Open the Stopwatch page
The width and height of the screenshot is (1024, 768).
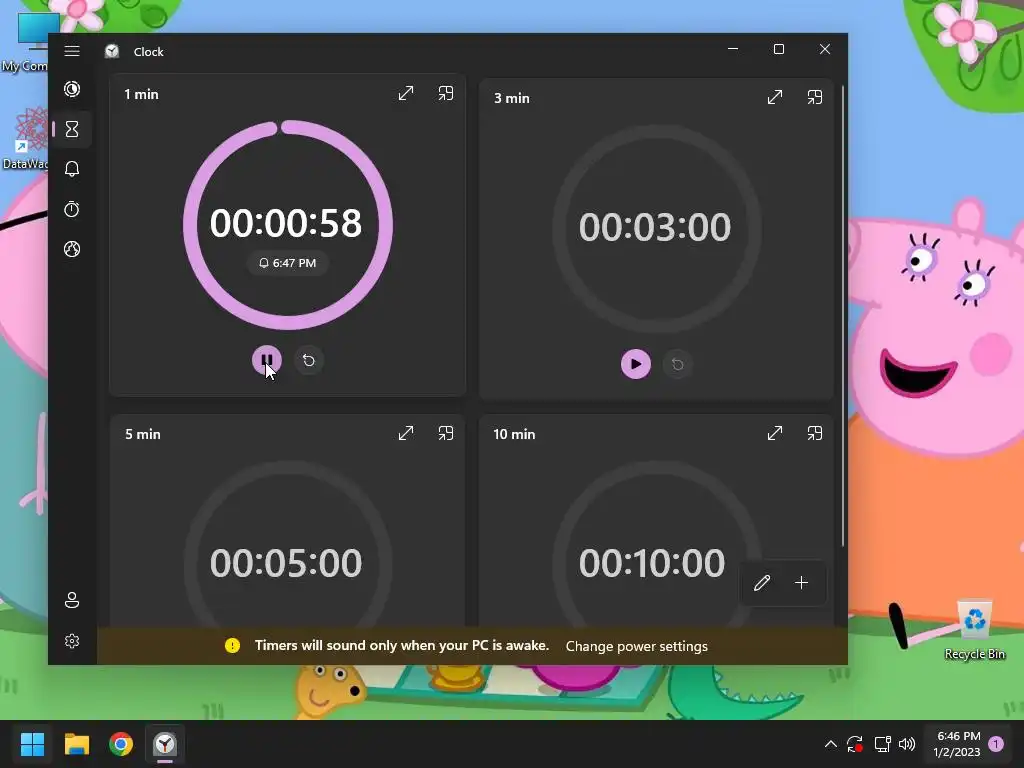[72, 209]
